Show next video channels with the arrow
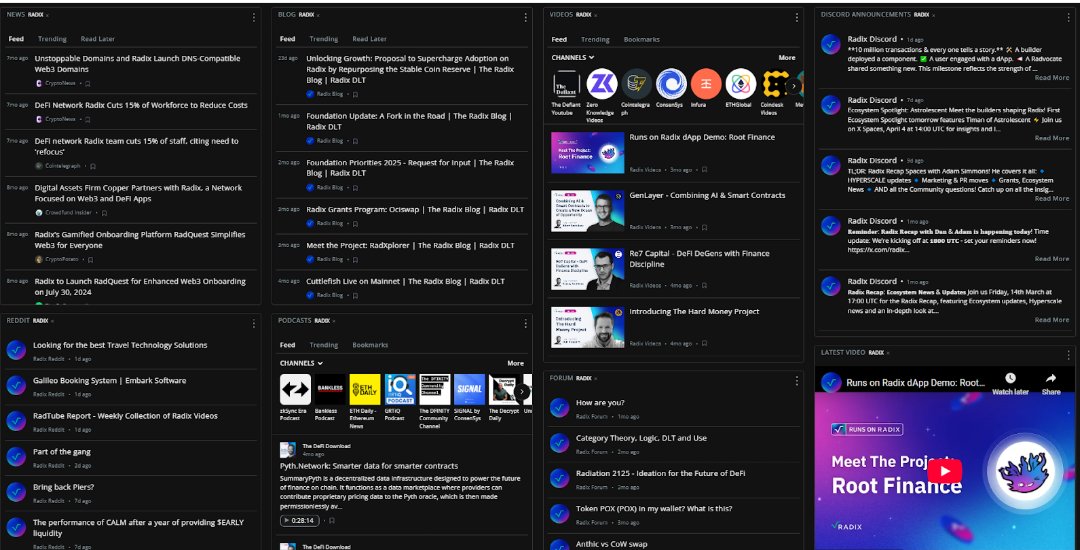The width and height of the screenshot is (1080, 550). (x=793, y=86)
